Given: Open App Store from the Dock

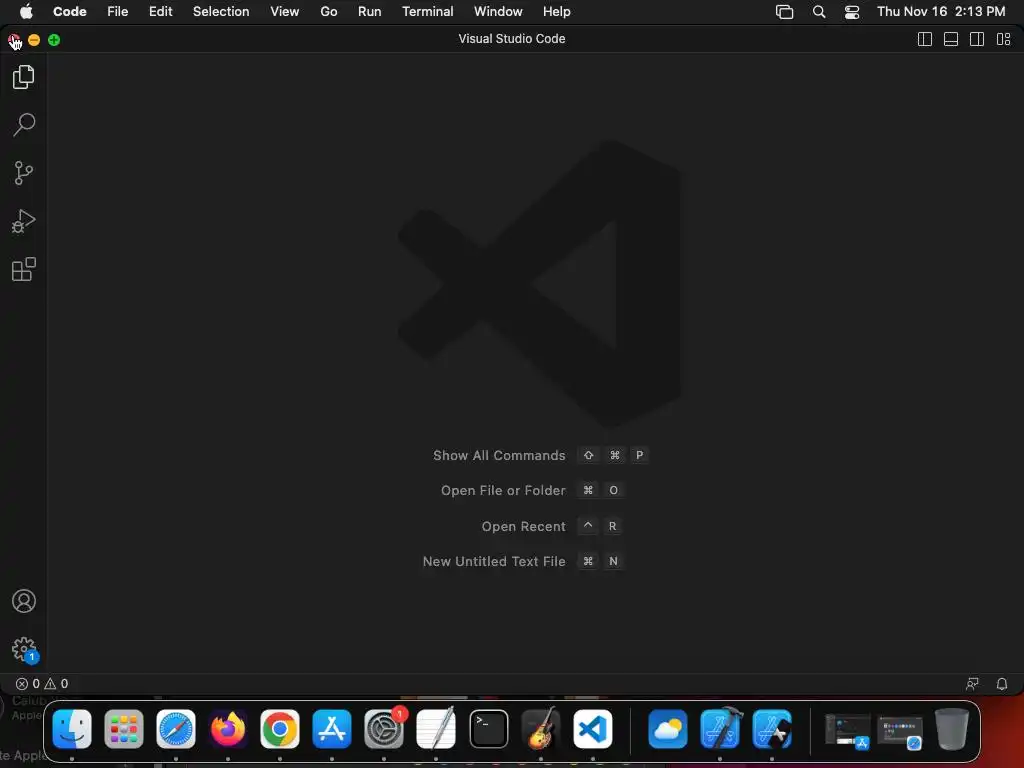Looking at the screenshot, I should (332, 729).
